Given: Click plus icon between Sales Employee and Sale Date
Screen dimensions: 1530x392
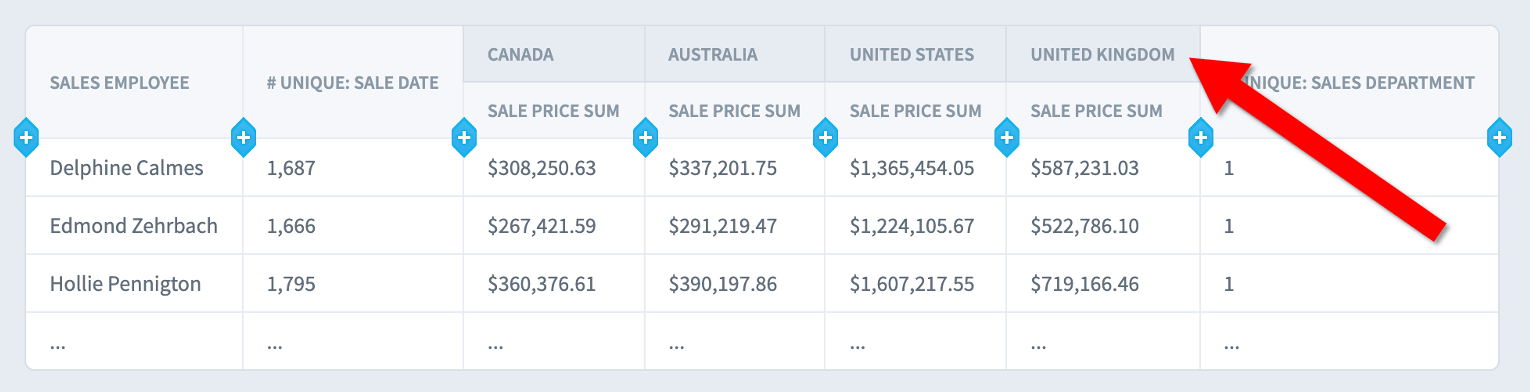Looking at the screenshot, I should 243,137.
